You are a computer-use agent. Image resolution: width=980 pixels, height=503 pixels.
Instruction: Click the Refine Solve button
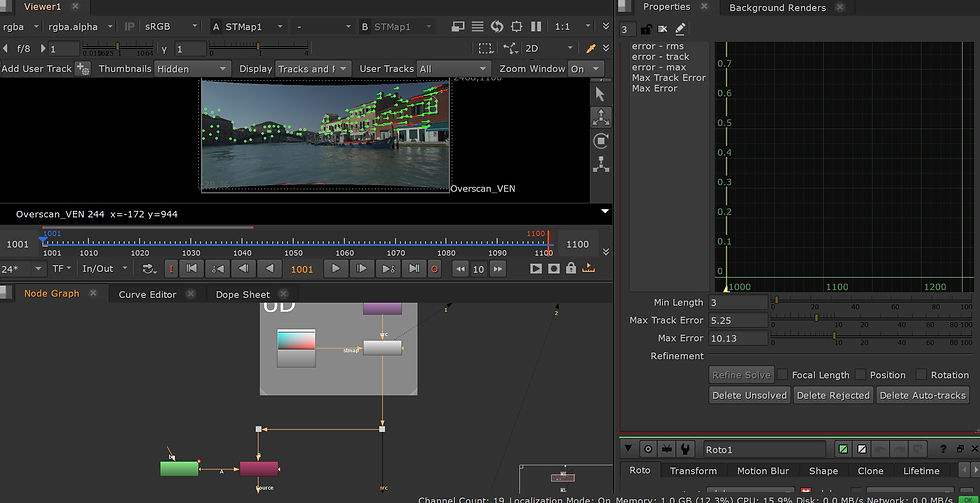point(741,375)
